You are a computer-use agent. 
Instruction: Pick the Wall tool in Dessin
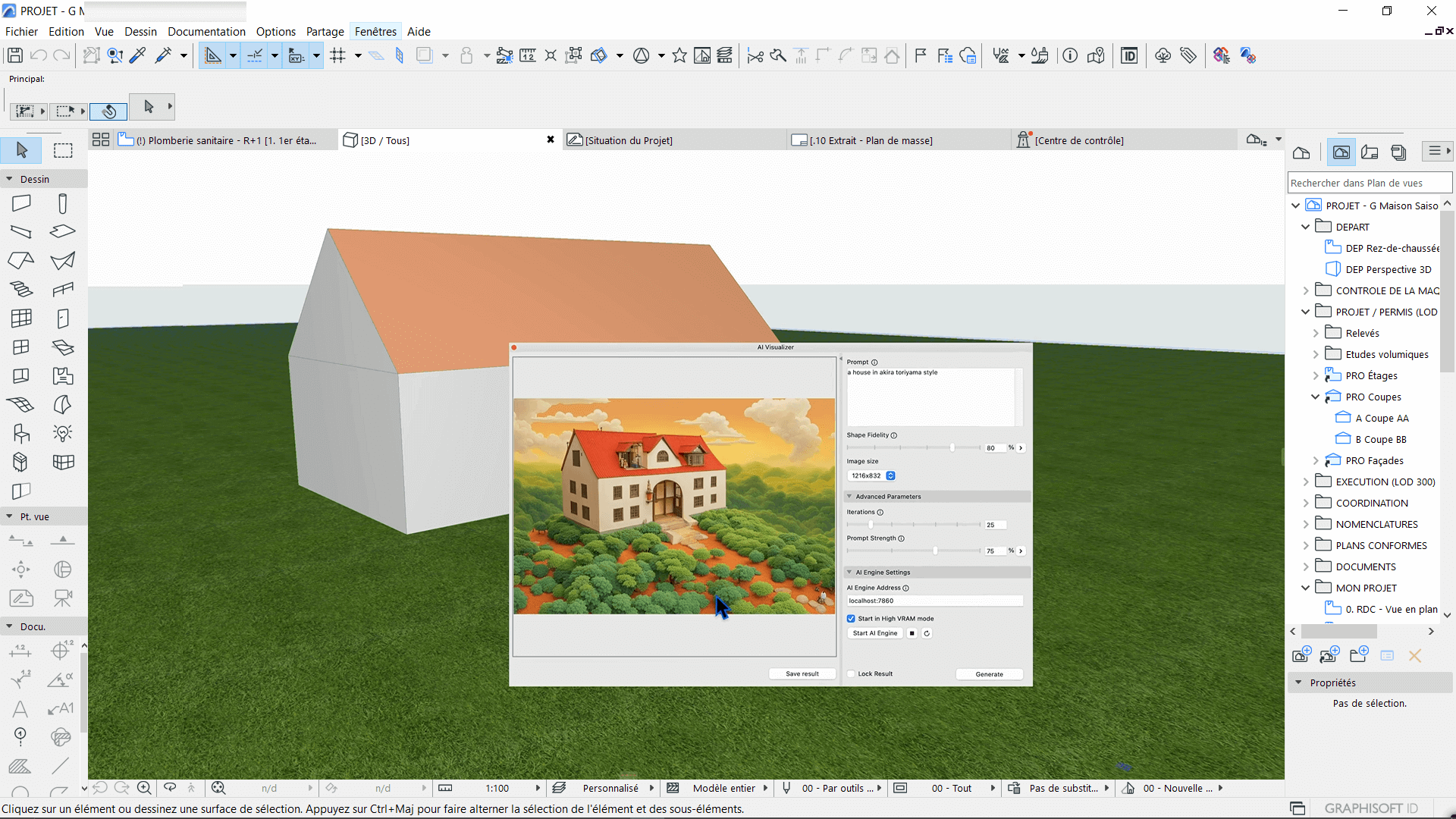point(21,203)
